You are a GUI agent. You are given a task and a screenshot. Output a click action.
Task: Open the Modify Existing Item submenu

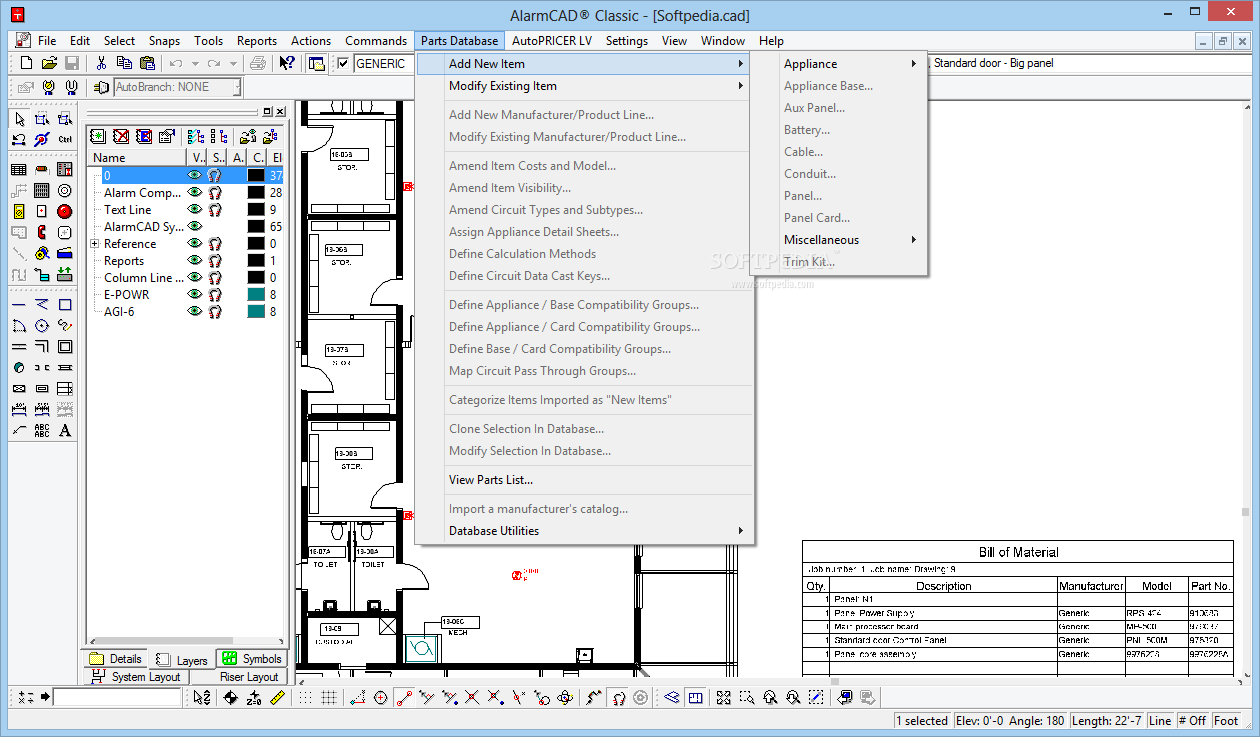coord(585,85)
